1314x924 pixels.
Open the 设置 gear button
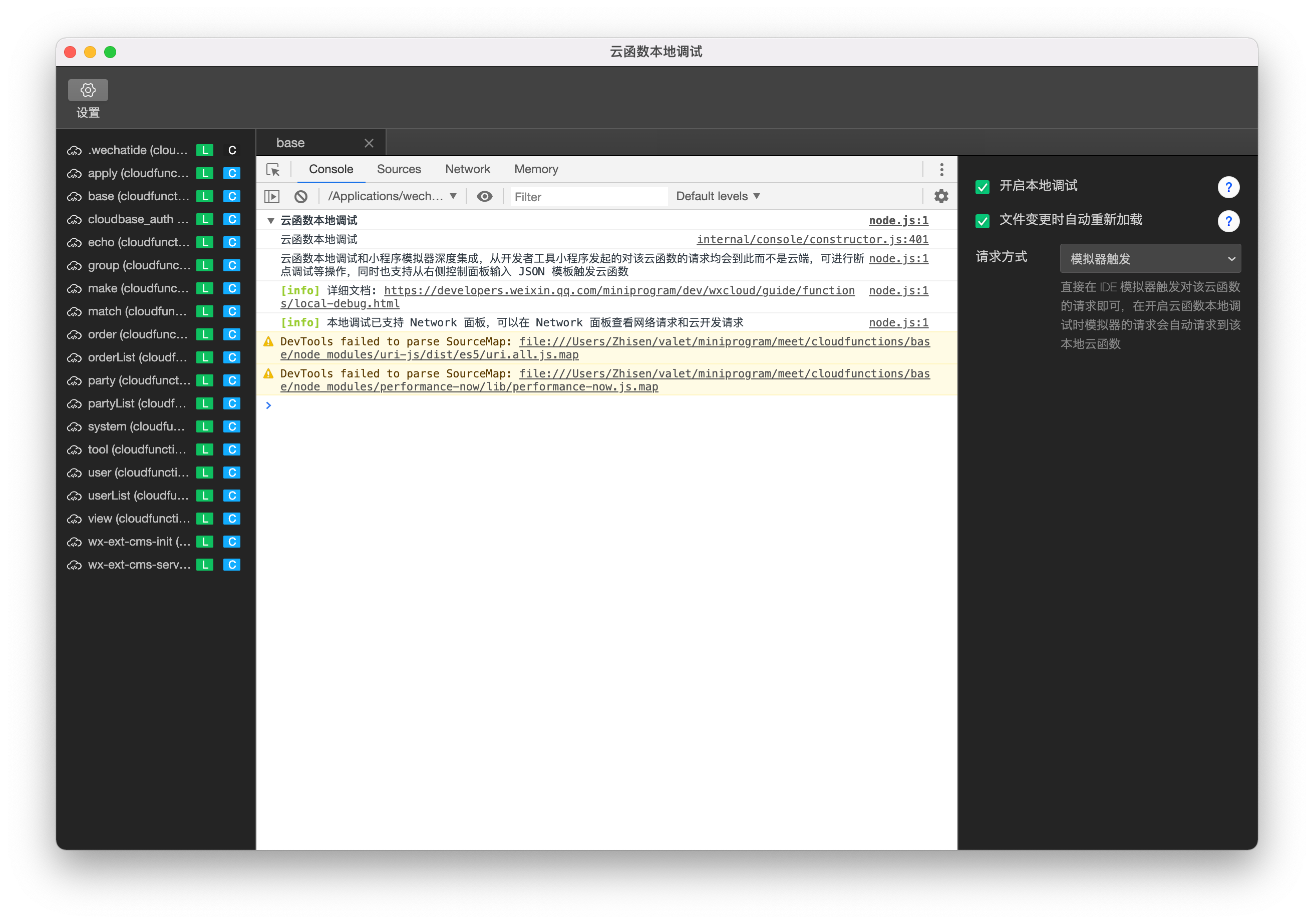pos(88,90)
